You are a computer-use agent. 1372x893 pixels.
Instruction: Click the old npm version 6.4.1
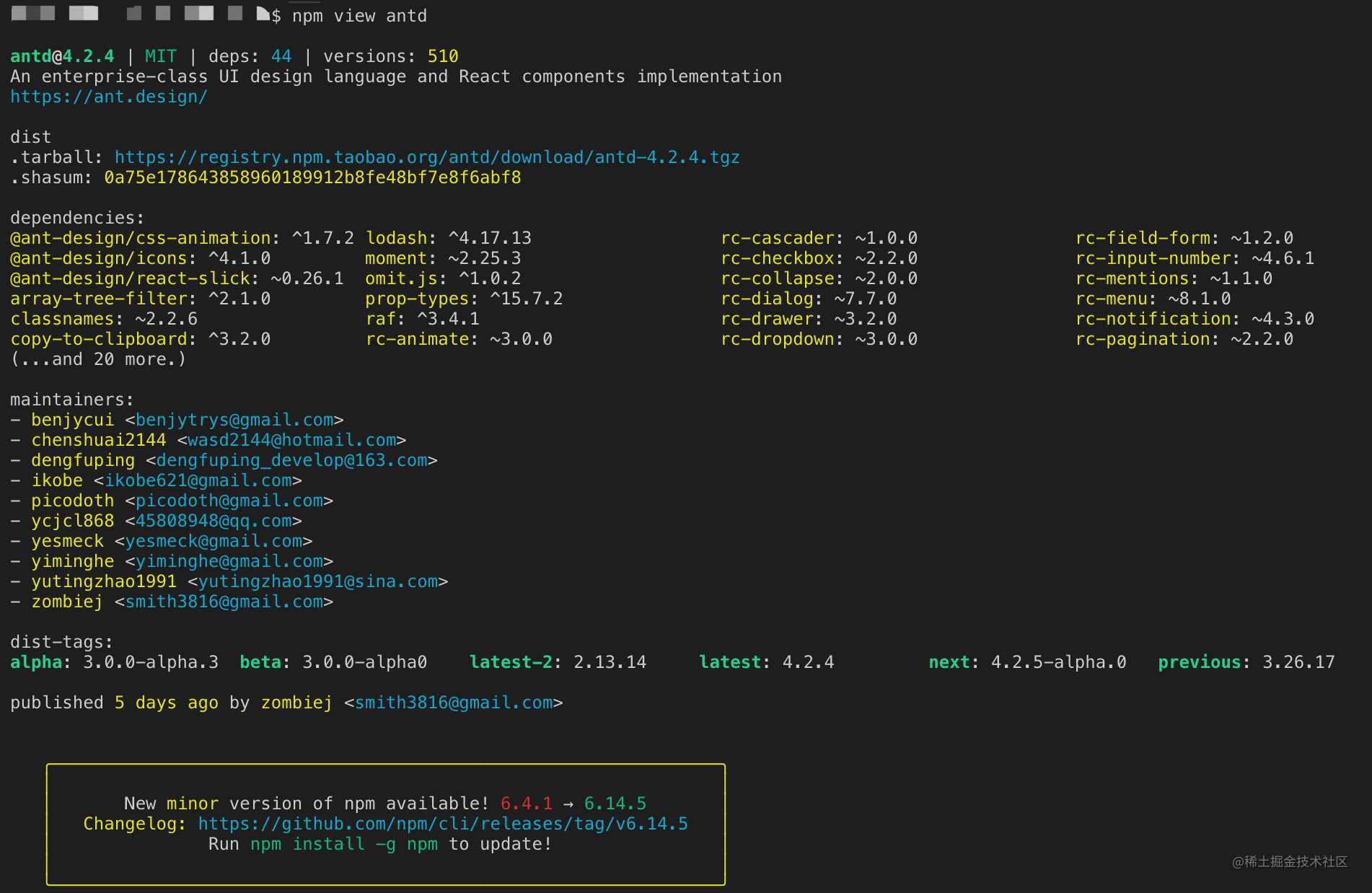click(x=527, y=804)
